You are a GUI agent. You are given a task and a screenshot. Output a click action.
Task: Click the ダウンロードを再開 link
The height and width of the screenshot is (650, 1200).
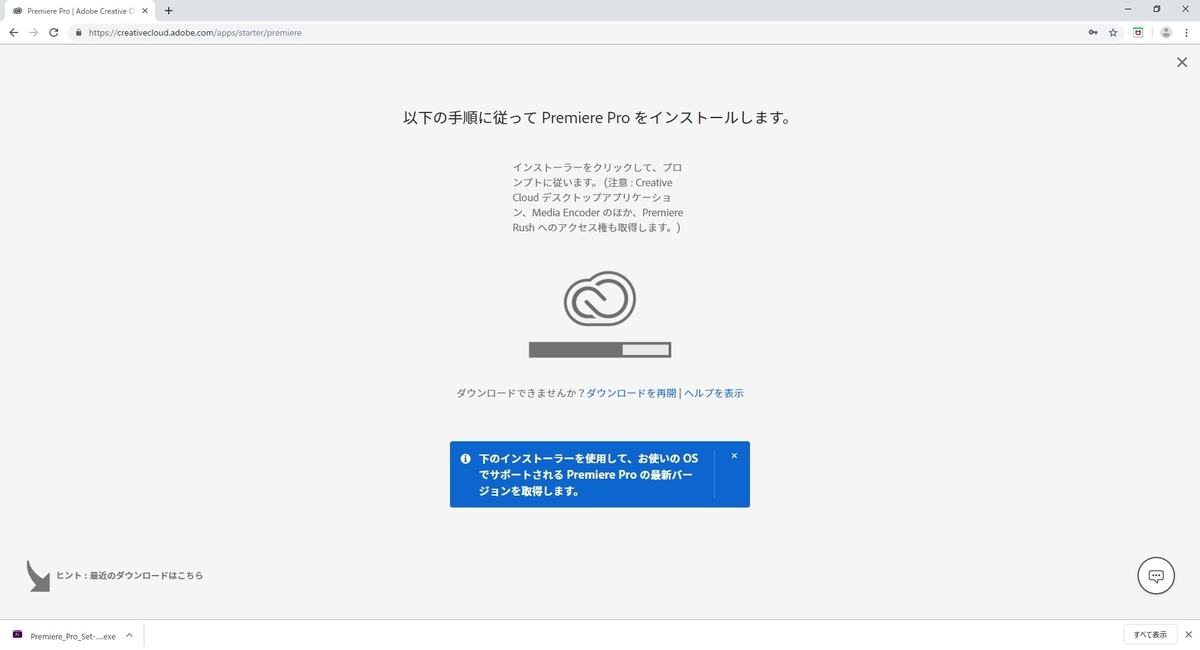tap(631, 393)
